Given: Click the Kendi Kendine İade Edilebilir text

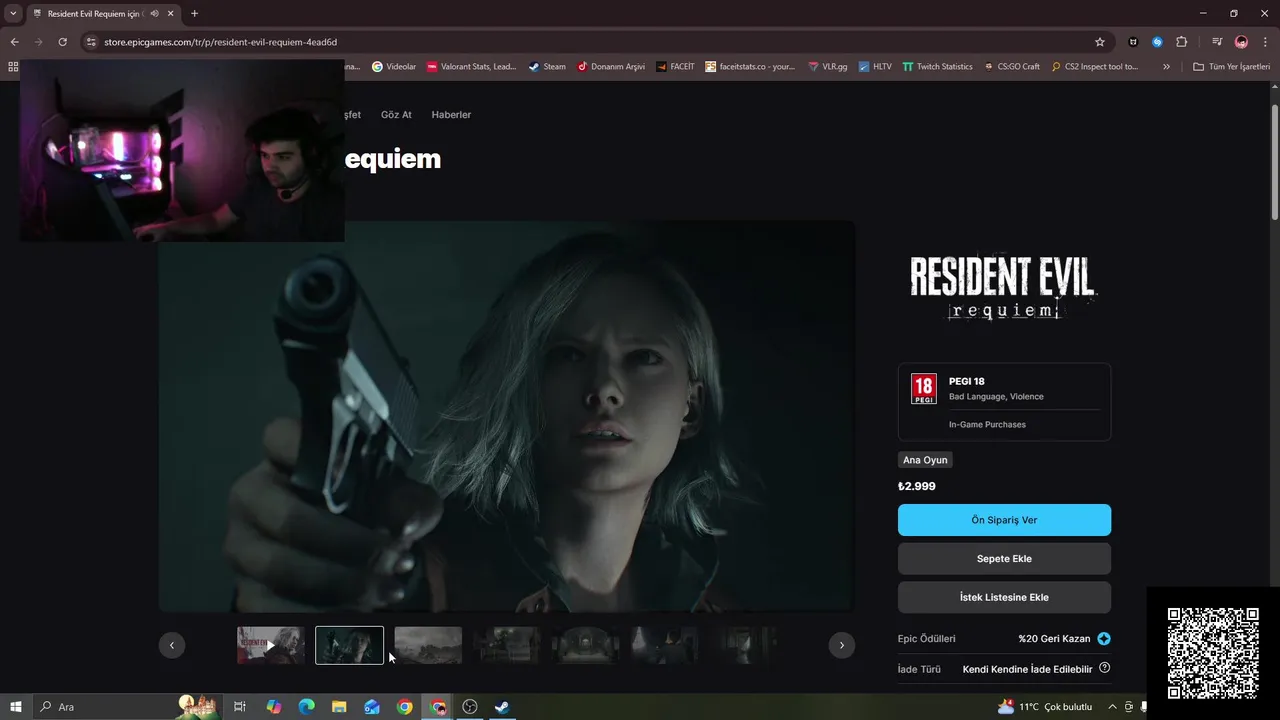Looking at the screenshot, I should (1027, 669).
